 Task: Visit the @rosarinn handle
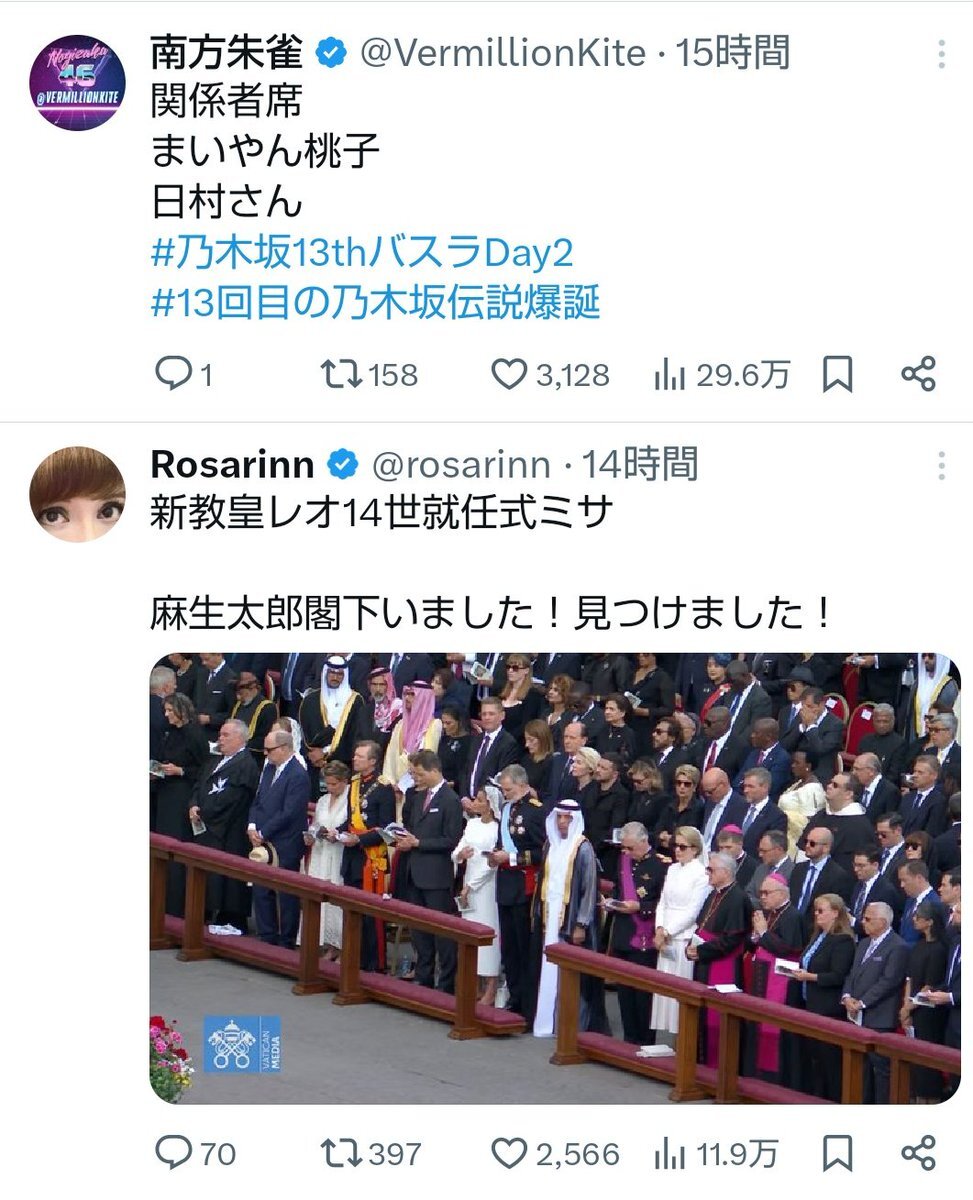461,464
